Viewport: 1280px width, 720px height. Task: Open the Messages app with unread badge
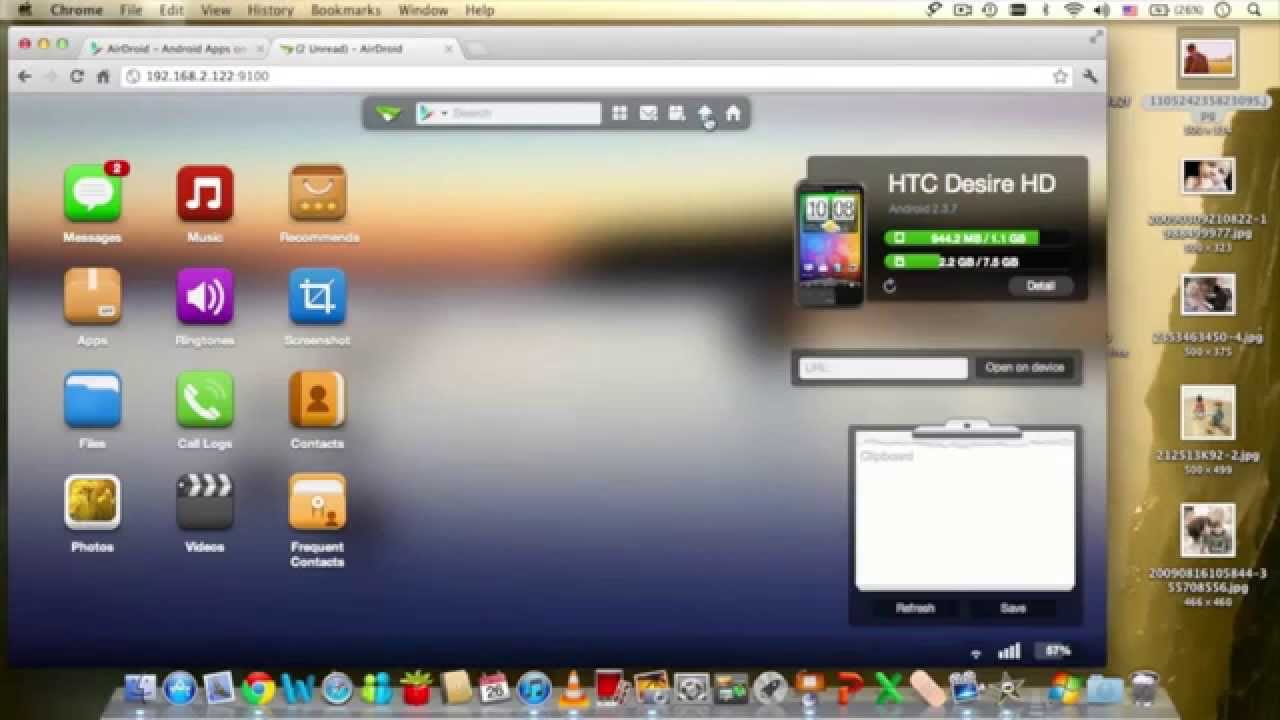pos(93,193)
